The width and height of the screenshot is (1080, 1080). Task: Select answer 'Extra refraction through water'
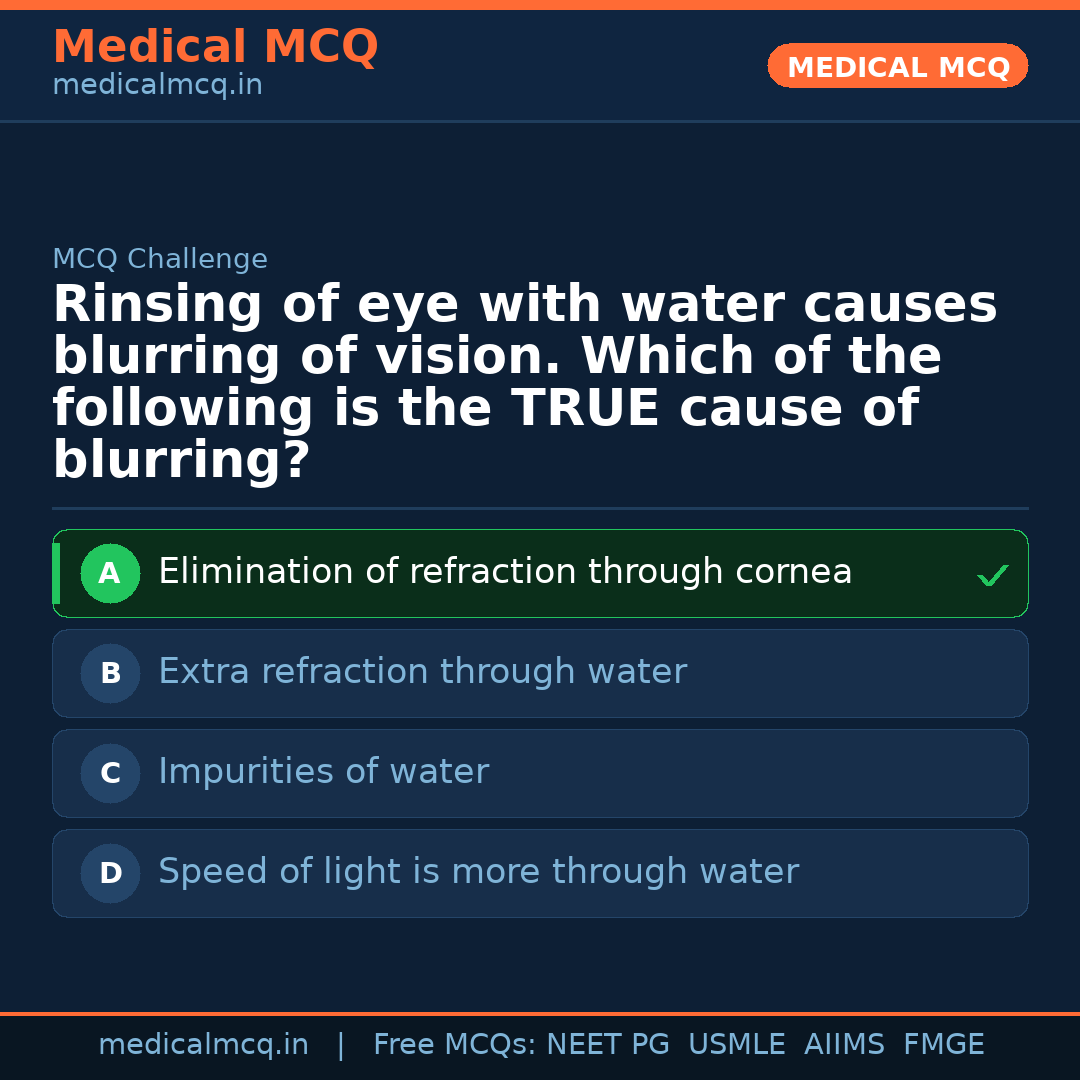(422, 672)
